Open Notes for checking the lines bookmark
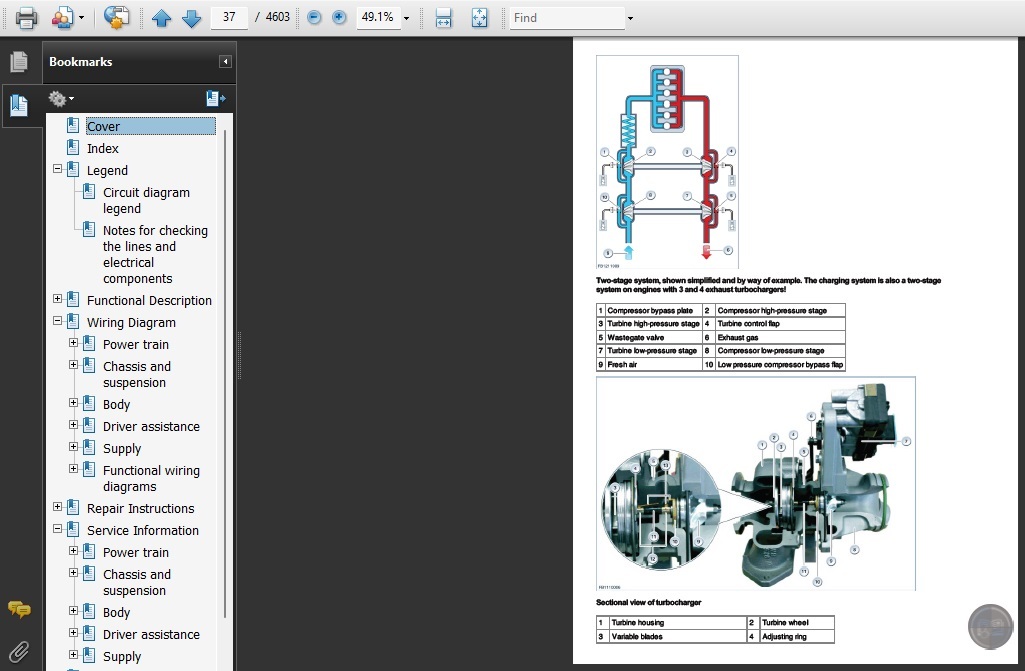 [x=155, y=254]
